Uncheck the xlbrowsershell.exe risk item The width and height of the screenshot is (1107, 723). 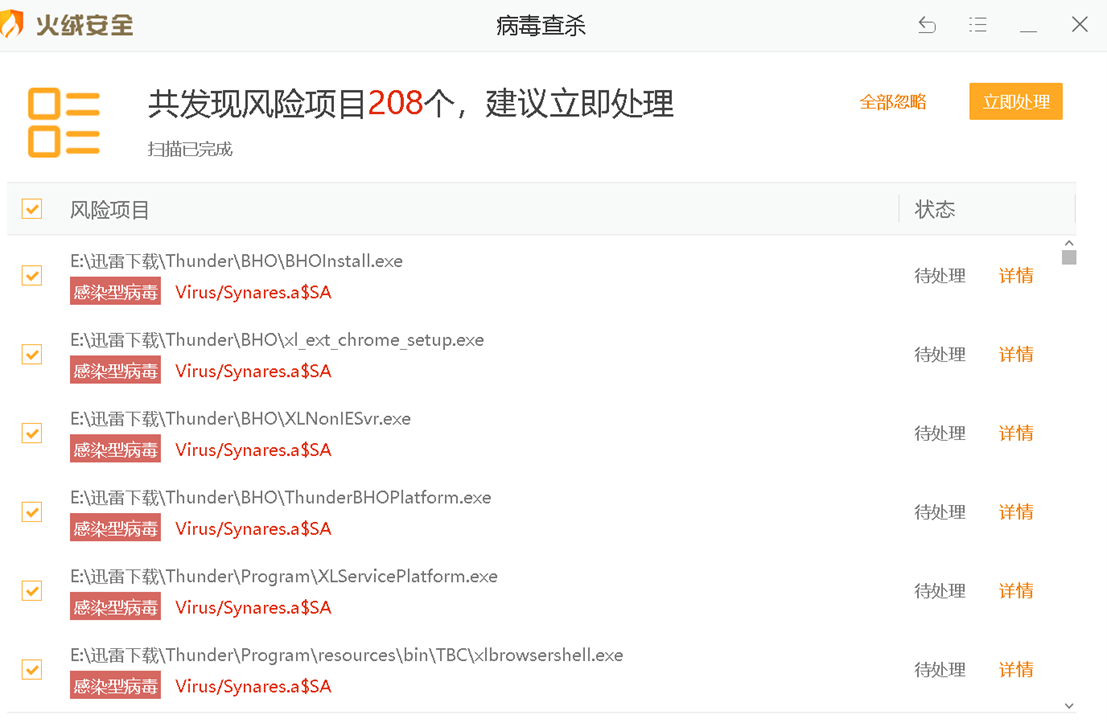[x=32, y=669]
